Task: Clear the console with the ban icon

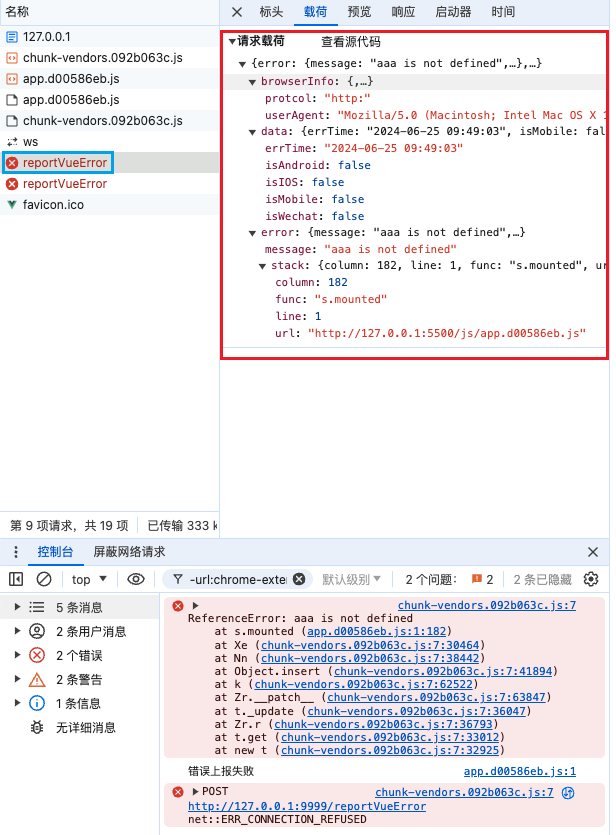Action: (x=44, y=579)
